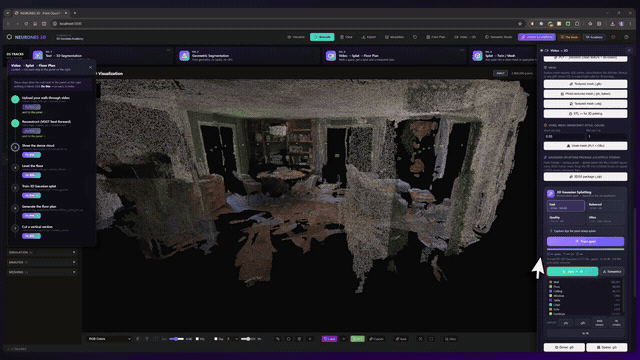Image resolution: width=640 pixels, height=360 pixels.
Task: Click the Voxel size input field
Action: point(564,136)
